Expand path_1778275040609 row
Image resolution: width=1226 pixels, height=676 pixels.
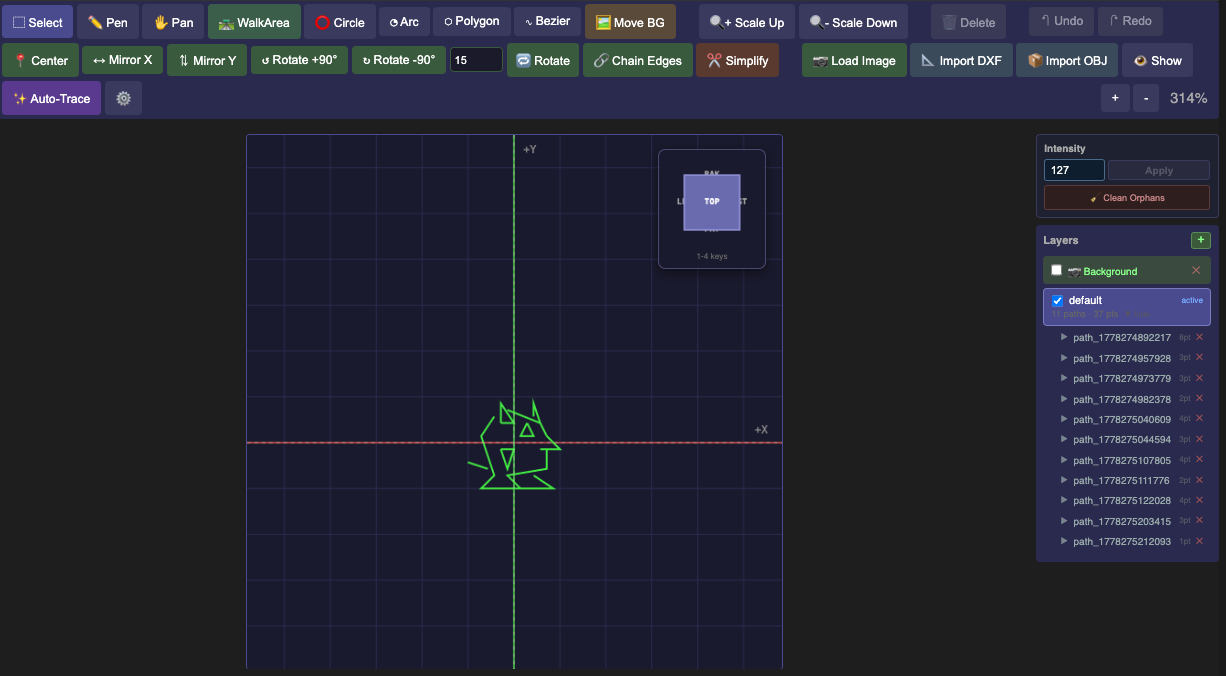(x=1064, y=419)
